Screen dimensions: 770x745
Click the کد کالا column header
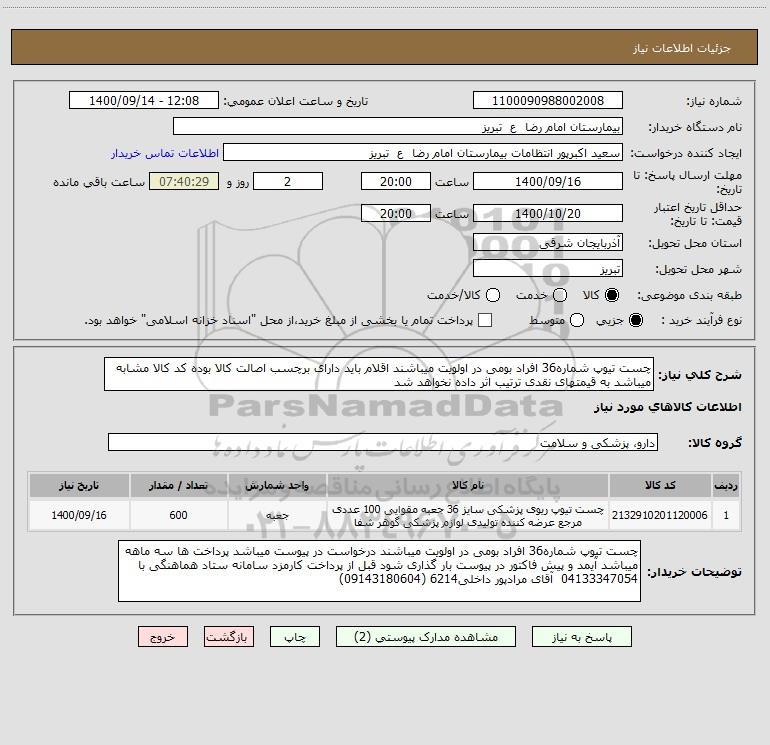point(660,486)
